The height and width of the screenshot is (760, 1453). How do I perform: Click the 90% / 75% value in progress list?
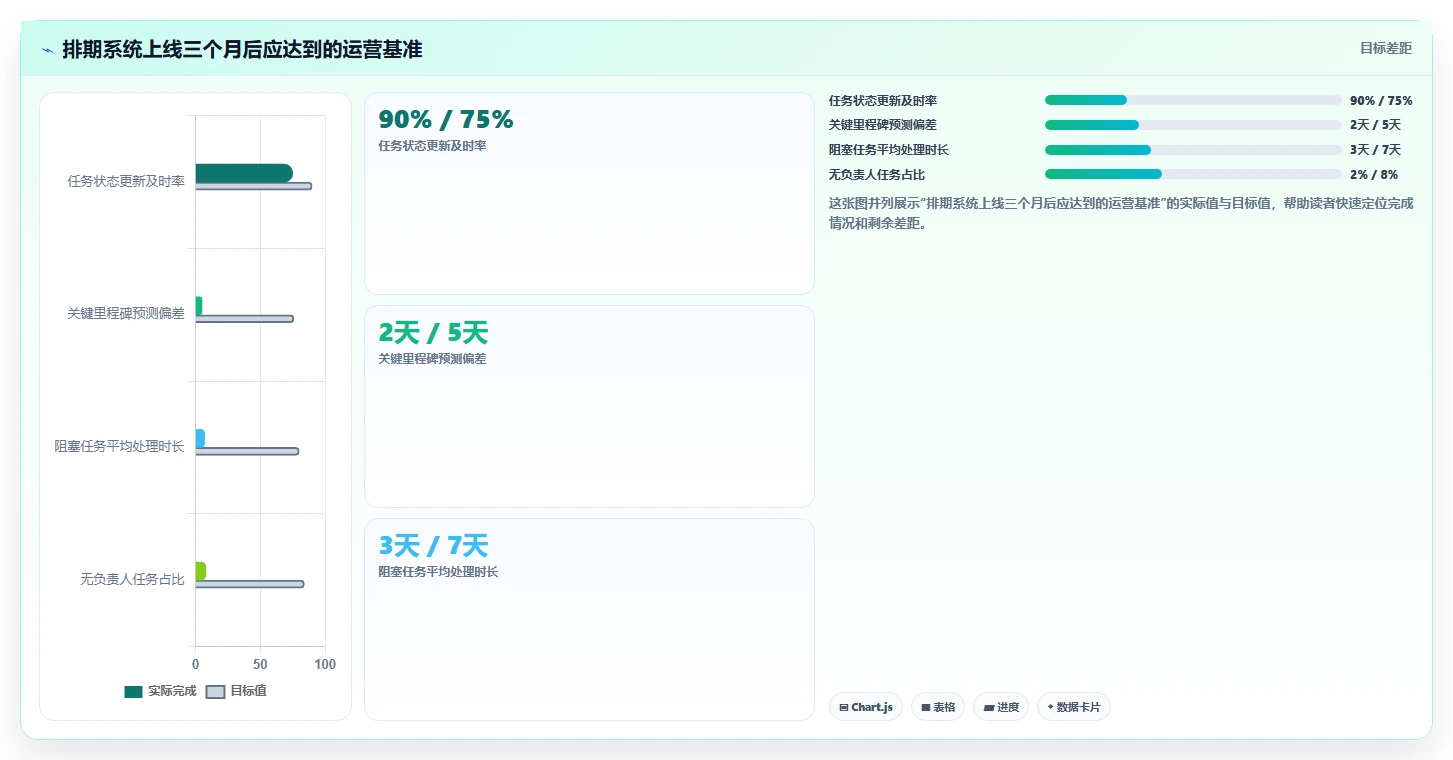pos(1381,100)
